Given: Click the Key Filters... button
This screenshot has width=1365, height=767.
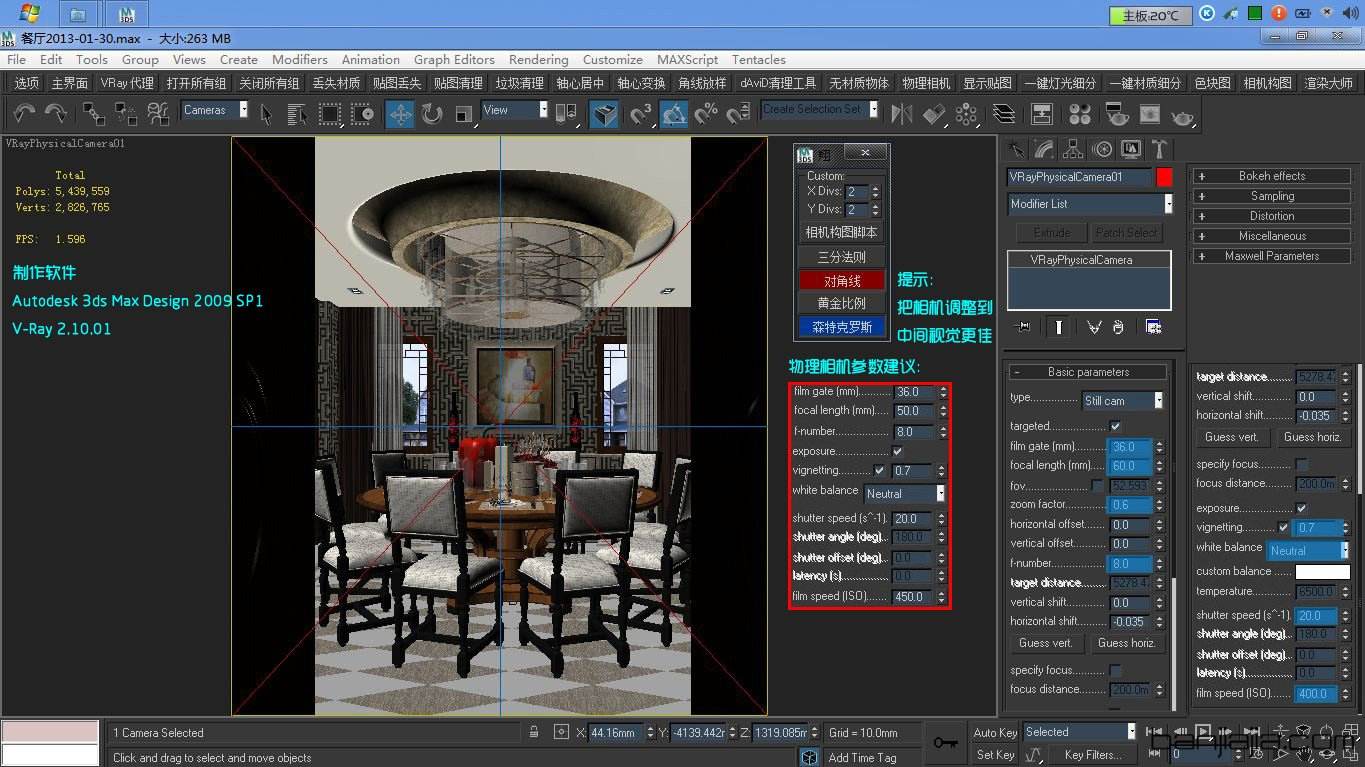Looking at the screenshot, I should pos(1092,755).
